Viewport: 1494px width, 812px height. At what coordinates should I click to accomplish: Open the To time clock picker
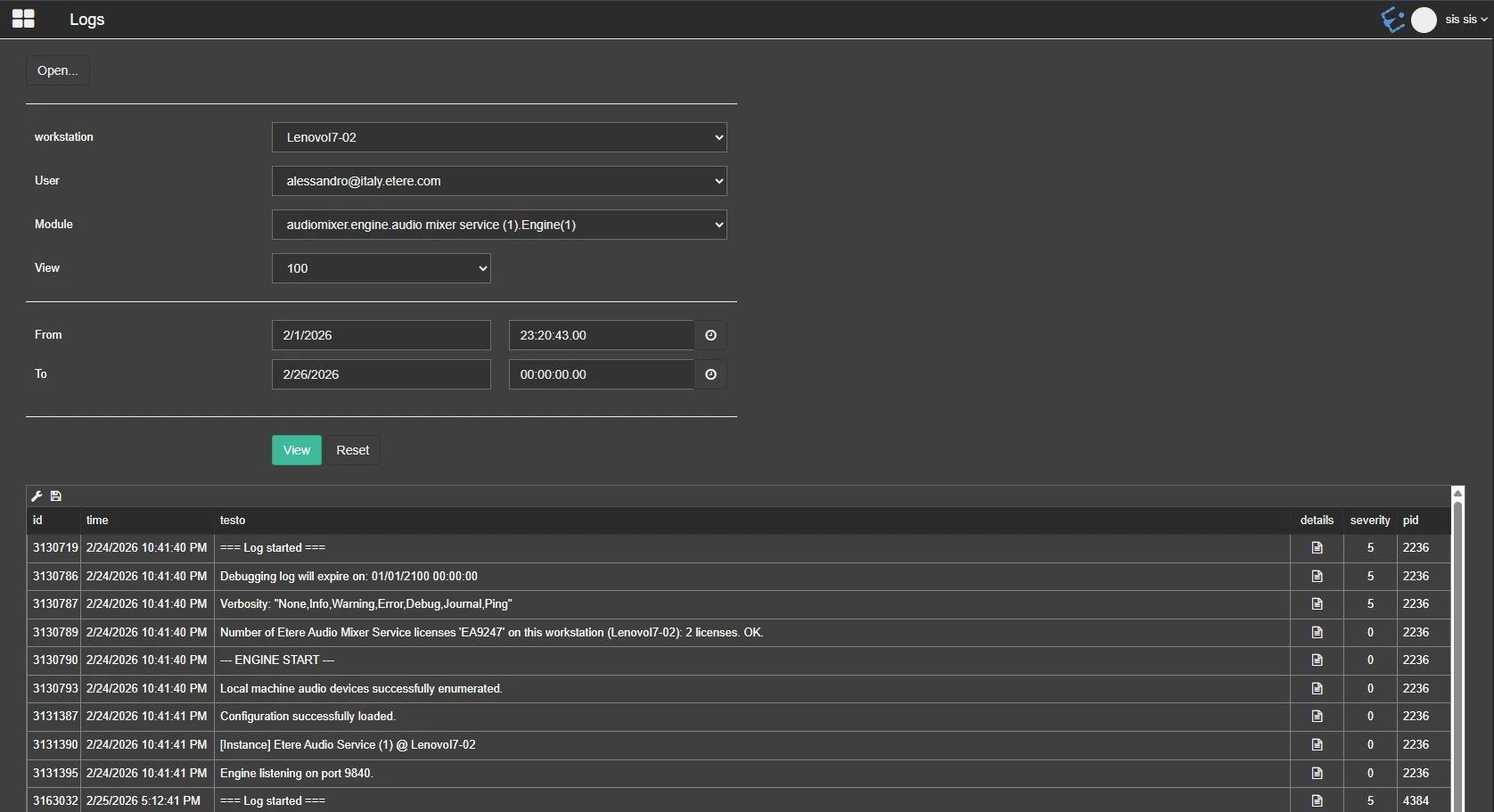pyautogui.click(x=710, y=374)
